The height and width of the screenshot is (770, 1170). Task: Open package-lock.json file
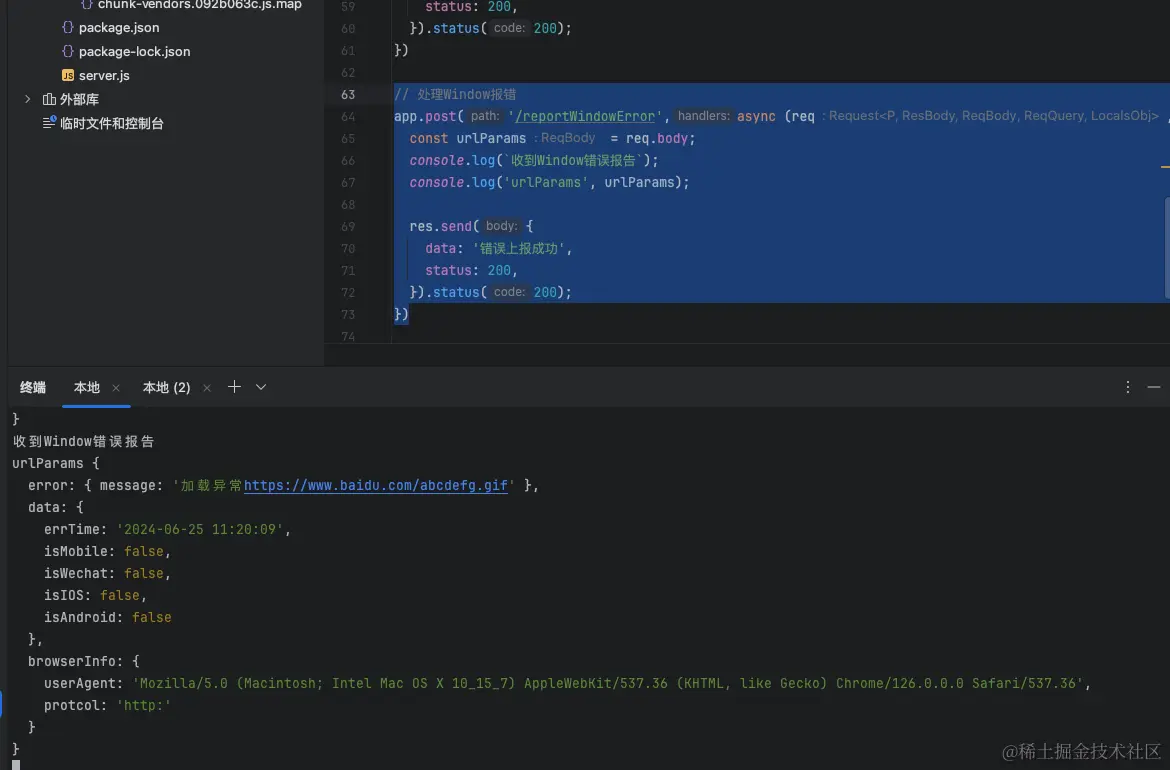click(x=134, y=51)
